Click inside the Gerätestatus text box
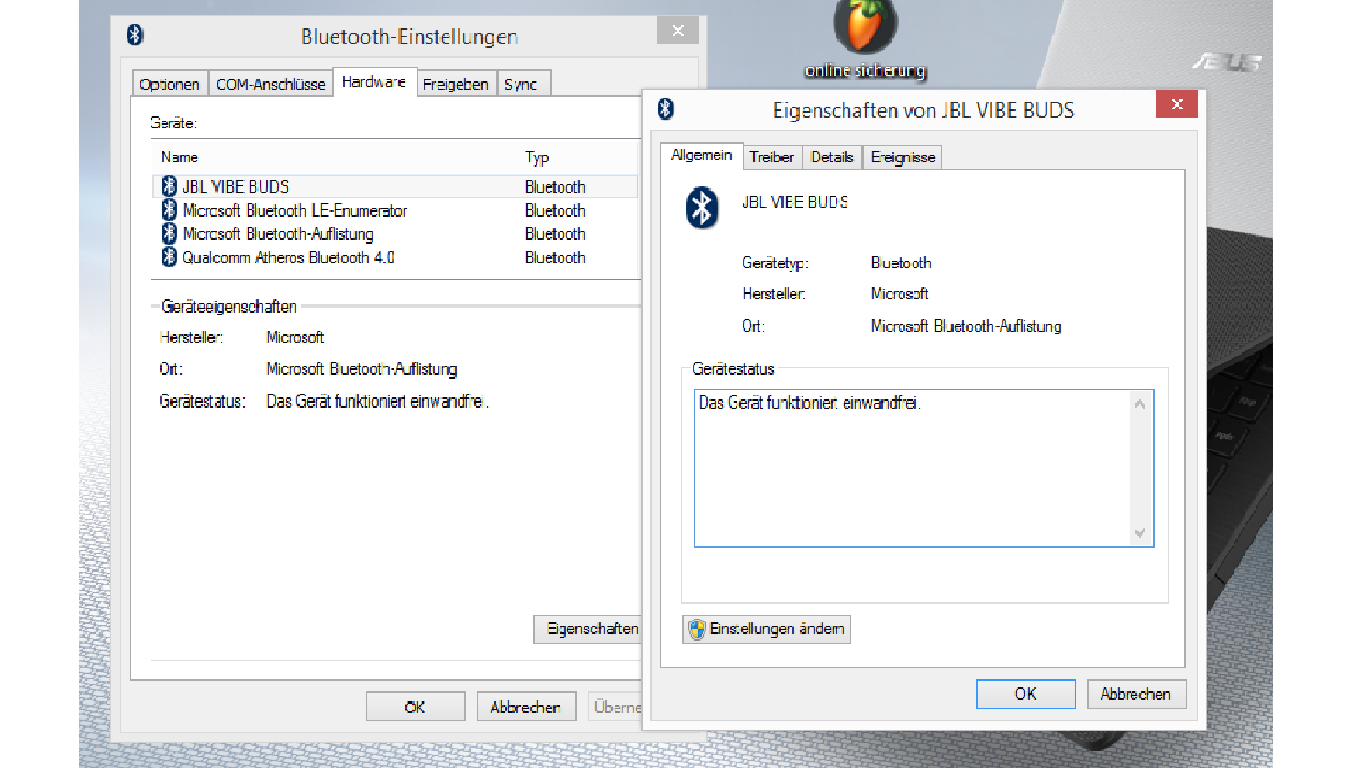Screen dimensions: 1366x768 (x=924, y=468)
